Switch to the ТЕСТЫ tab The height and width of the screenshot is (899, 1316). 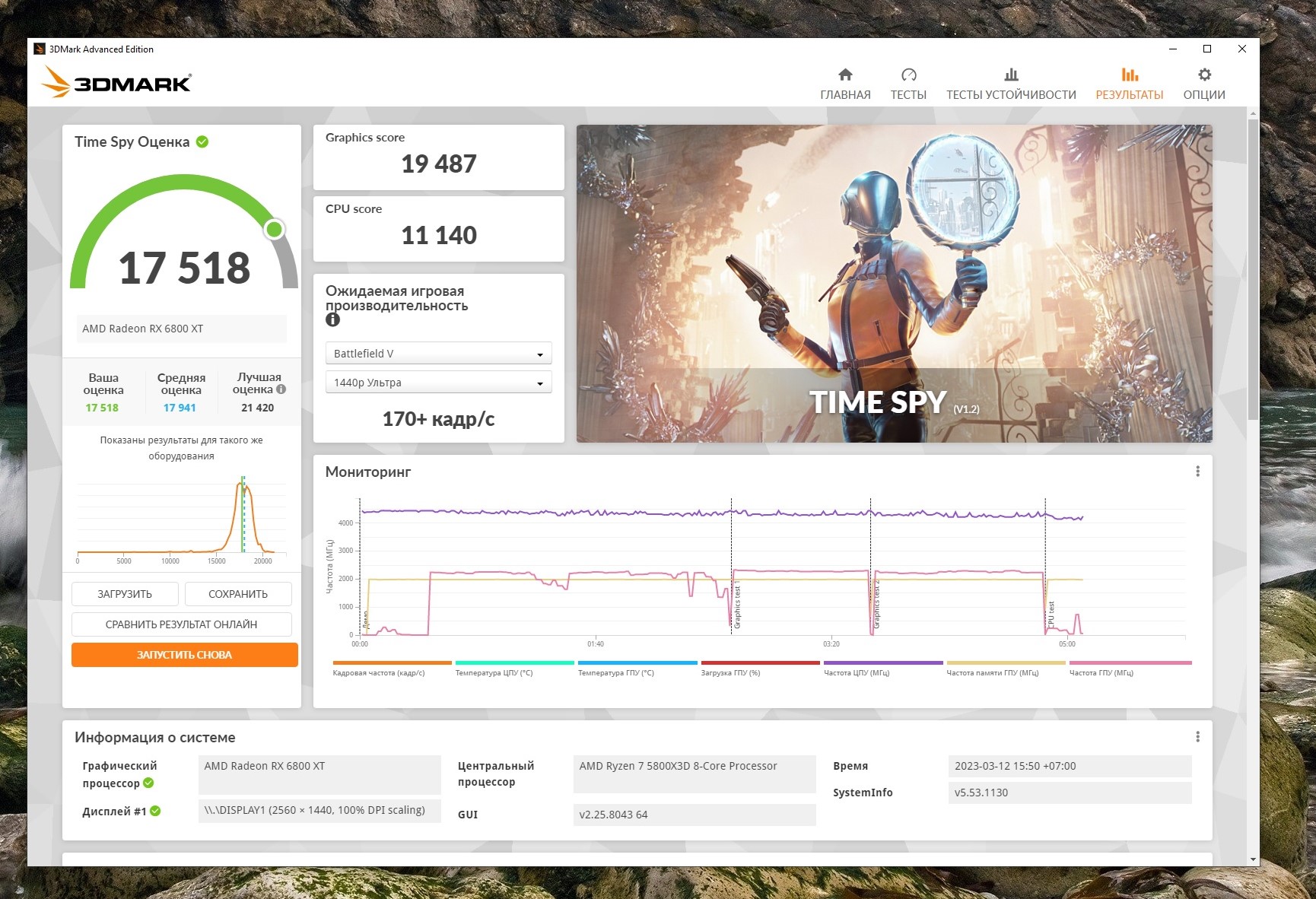(x=908, y=84)
